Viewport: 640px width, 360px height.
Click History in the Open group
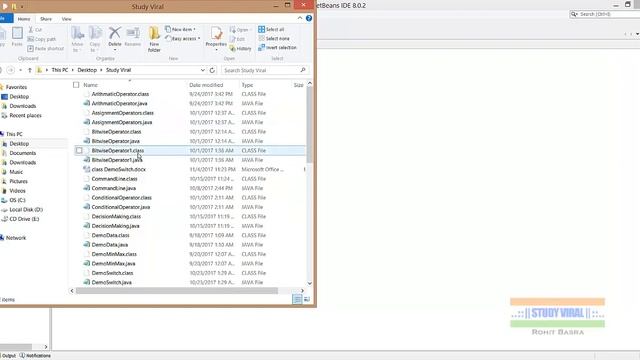240,49
